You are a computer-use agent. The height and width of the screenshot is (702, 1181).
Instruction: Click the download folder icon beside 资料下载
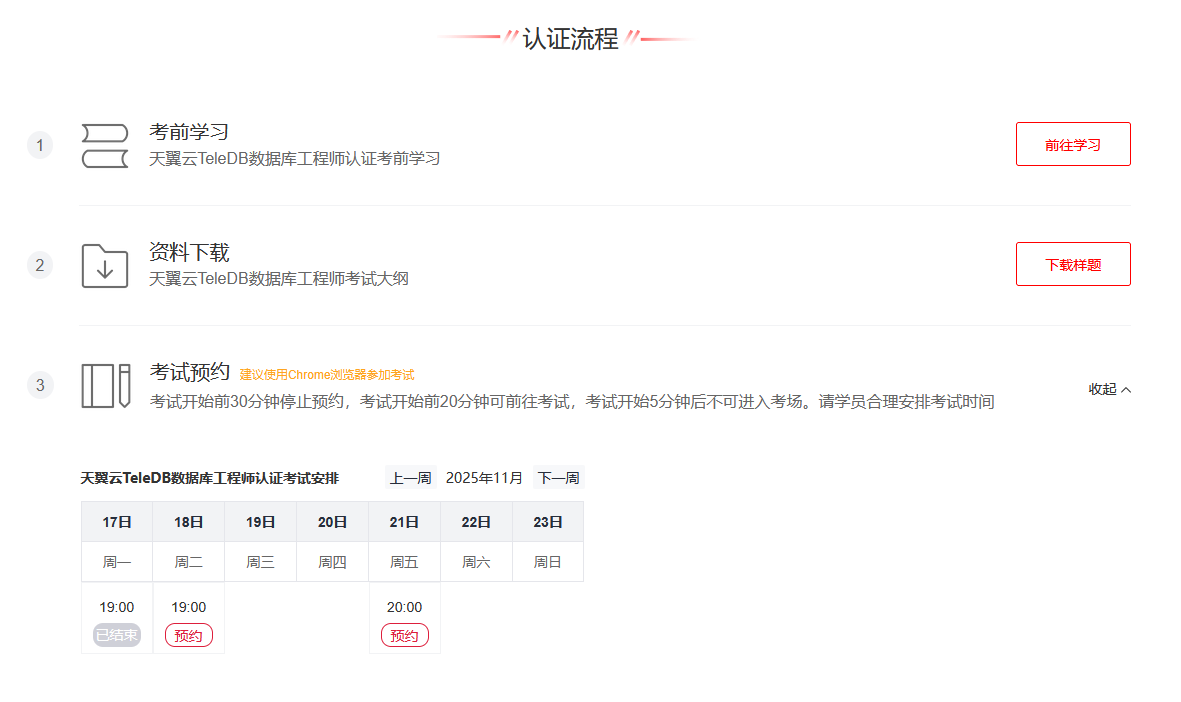coord(105,265)
